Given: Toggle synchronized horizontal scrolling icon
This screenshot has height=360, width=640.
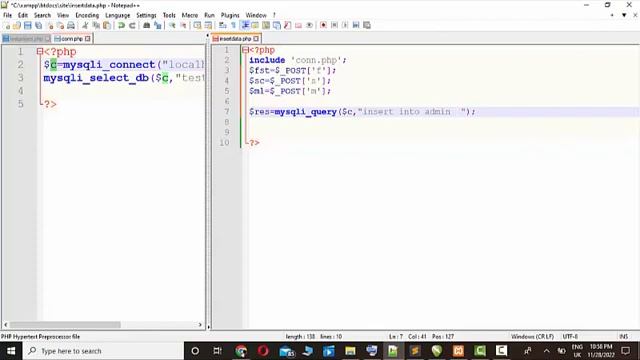Looking at the screenshot, I should pyautogui.click(x=208, y=26).
